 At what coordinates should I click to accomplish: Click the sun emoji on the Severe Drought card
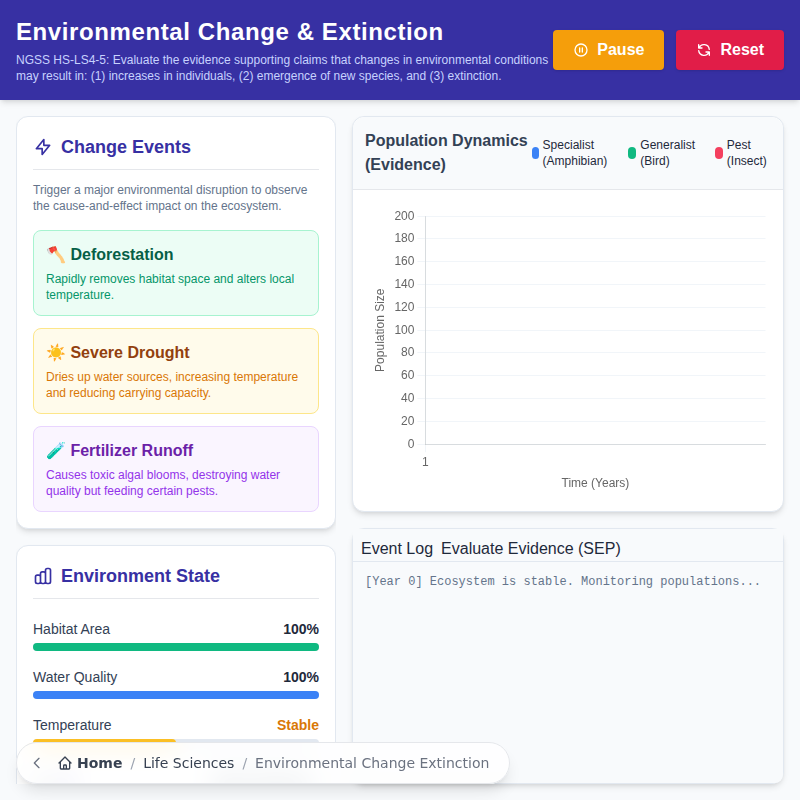58,352
